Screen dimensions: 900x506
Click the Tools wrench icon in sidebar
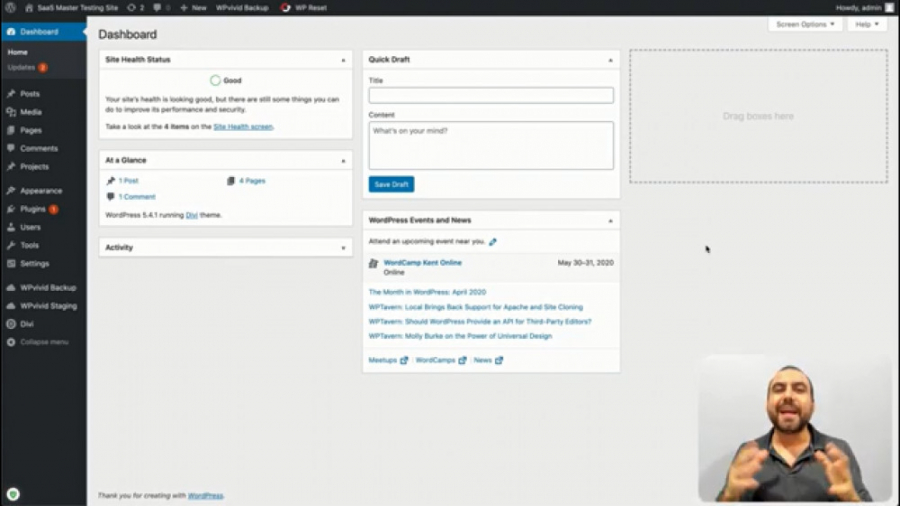(x=11, y=245)
